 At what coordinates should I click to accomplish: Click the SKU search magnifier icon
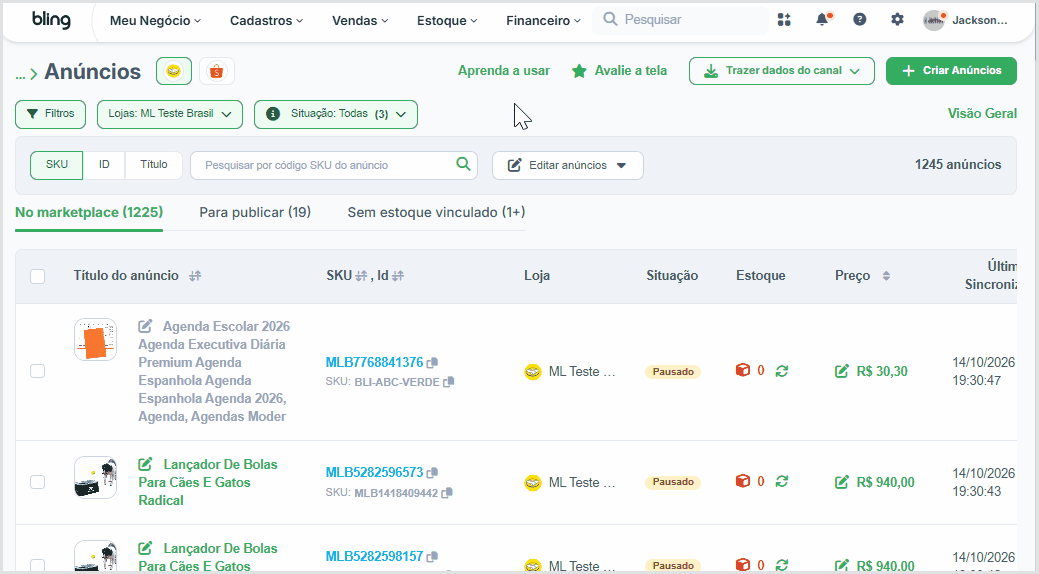[x=463, y=164]
